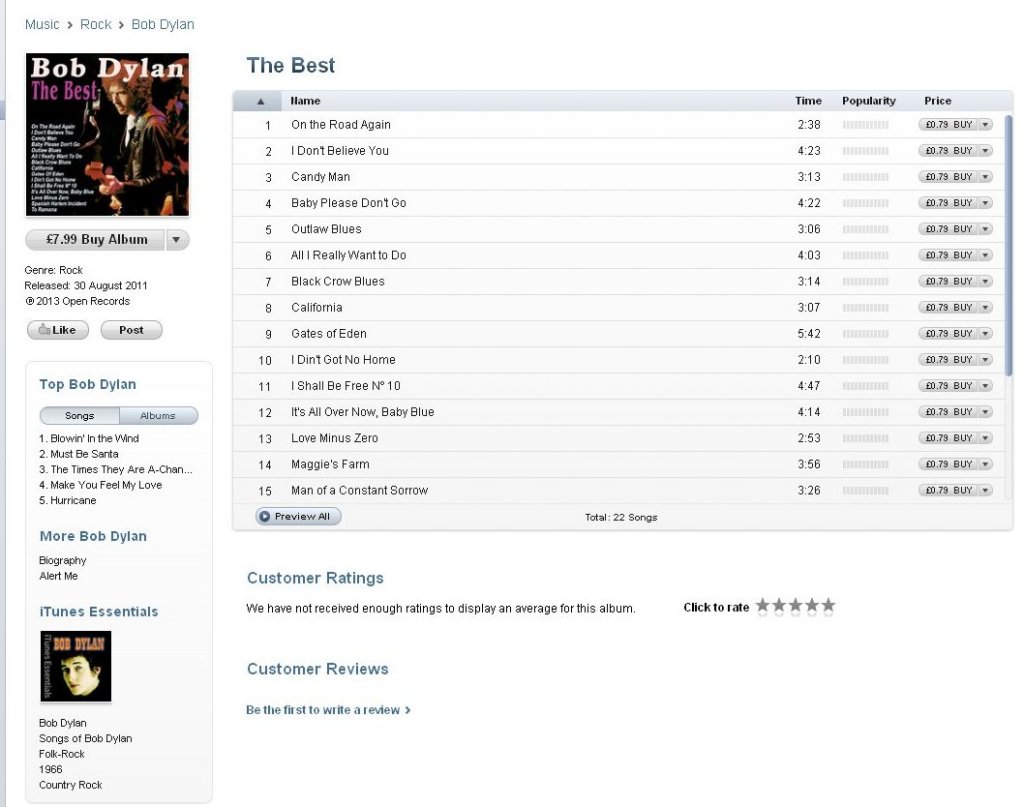Buy Candy Man for £0.79

tap(948, 177)
